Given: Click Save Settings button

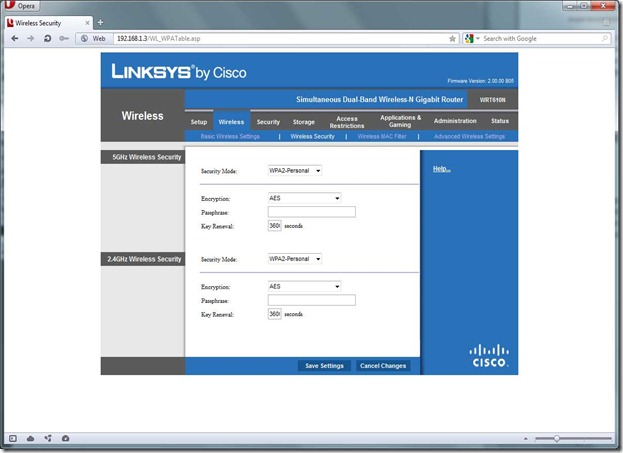Looking at the screenshot, I should point(324,366).
